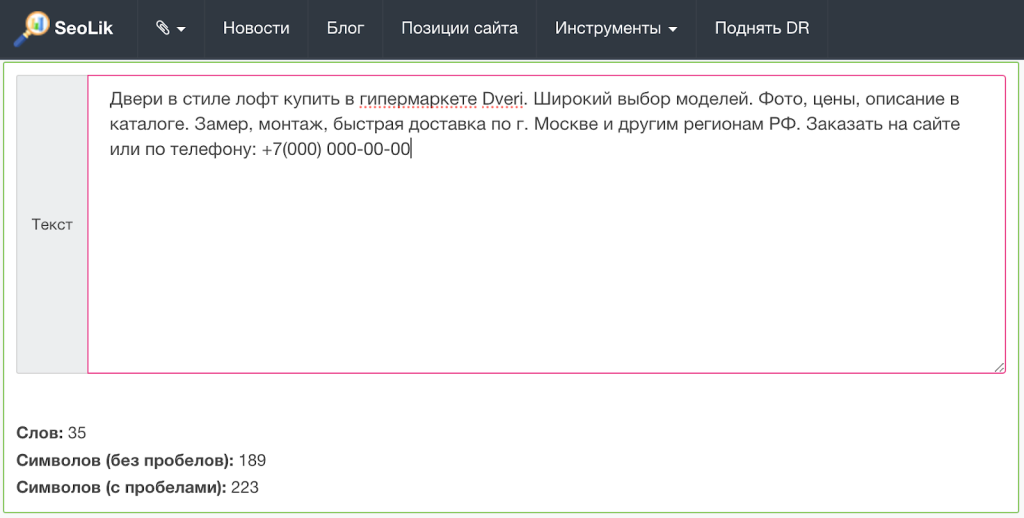Viewport: 1024px width, 518px height.
Task: Go to Новости page
Action: coord(256,28)
